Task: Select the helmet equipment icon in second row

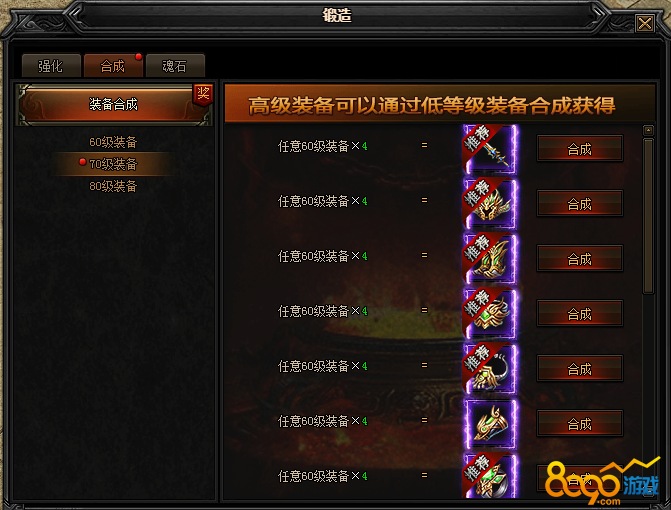Action: (490, 204)
